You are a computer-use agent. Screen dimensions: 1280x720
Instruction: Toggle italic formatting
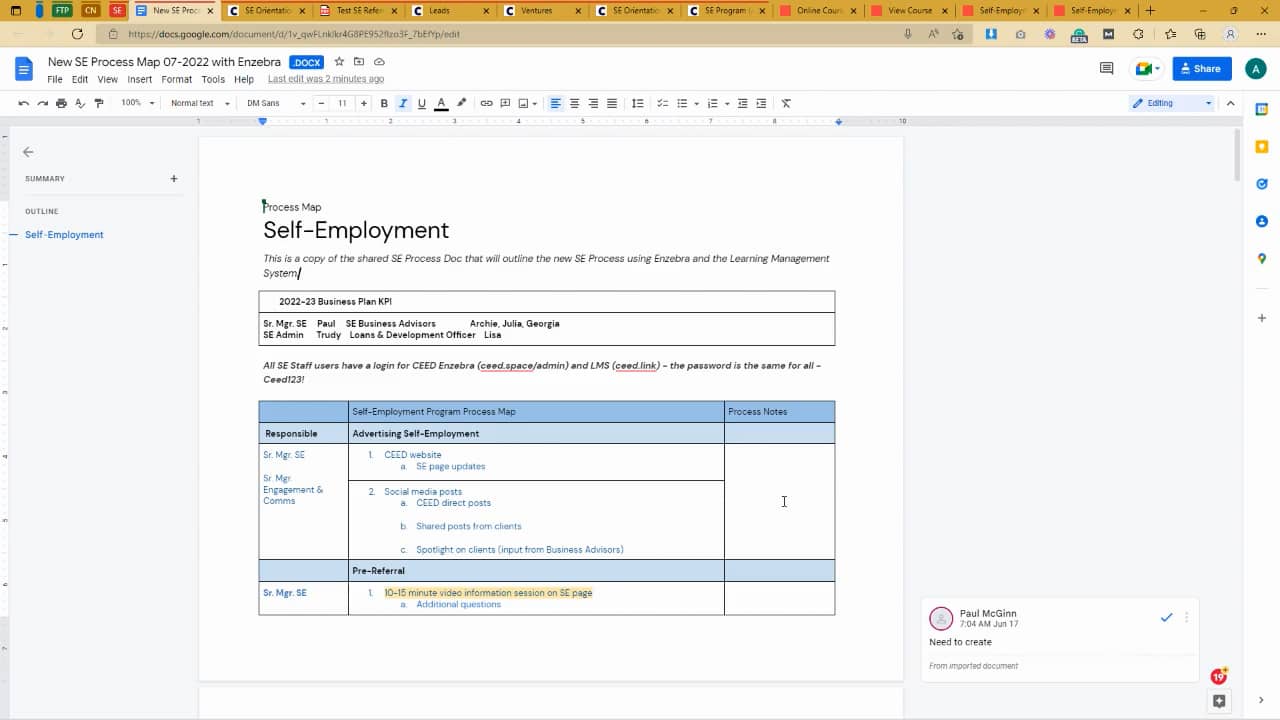click(x=403, y=103)
